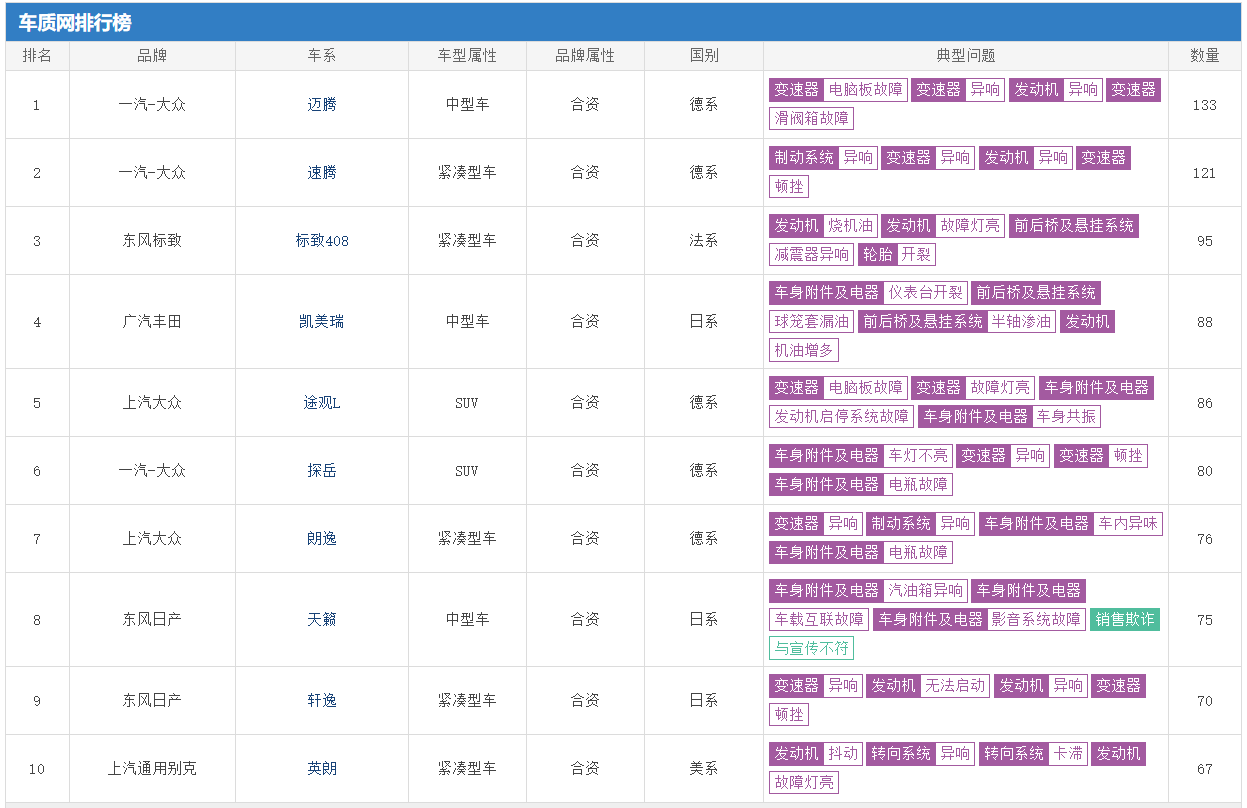Click the 途观L series link
The height and width of the screenshot is (808, 1247).
click(321, 403)
